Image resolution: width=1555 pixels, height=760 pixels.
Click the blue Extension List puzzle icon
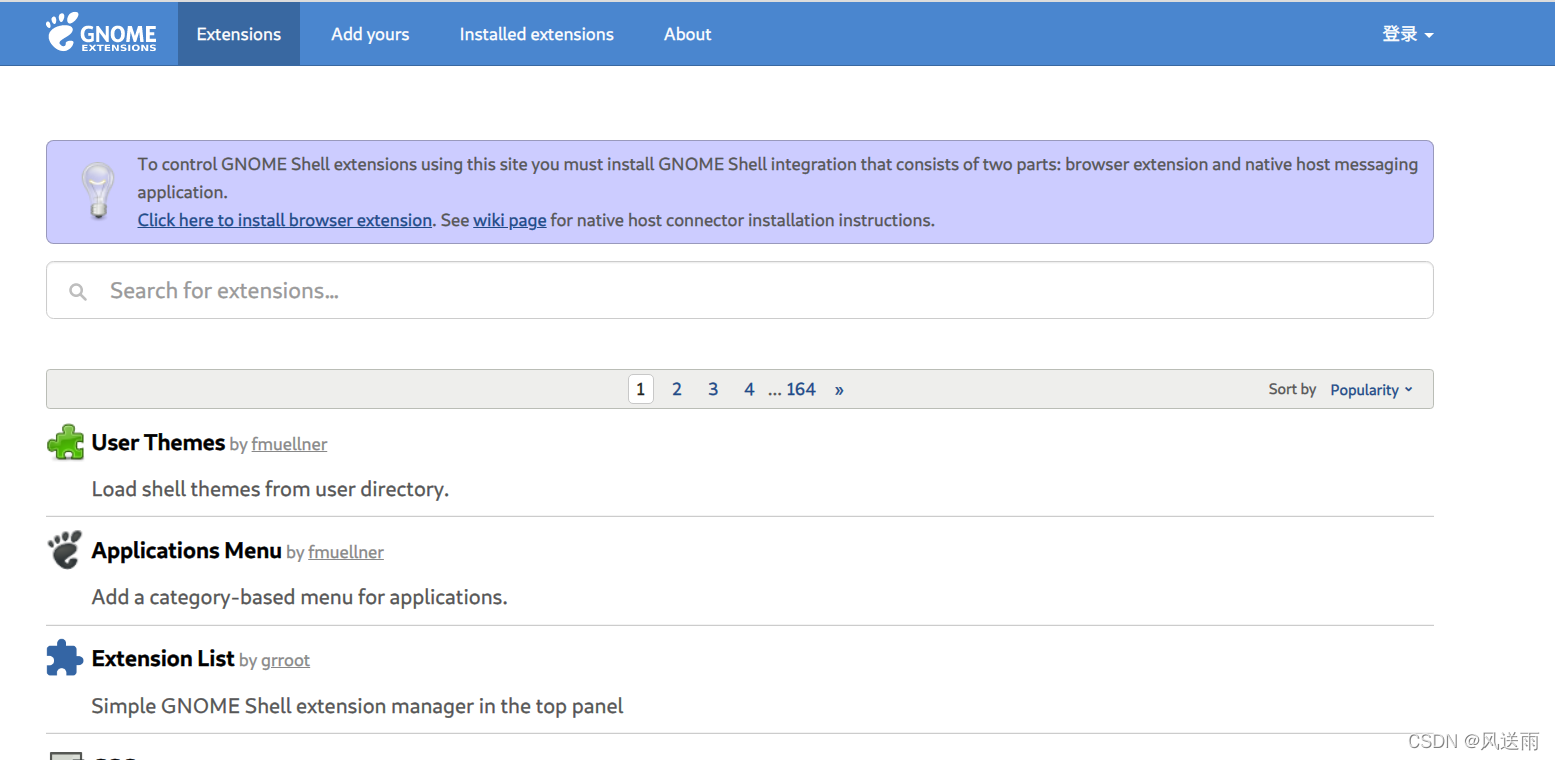pyautogui.click(x=65, y=658)
